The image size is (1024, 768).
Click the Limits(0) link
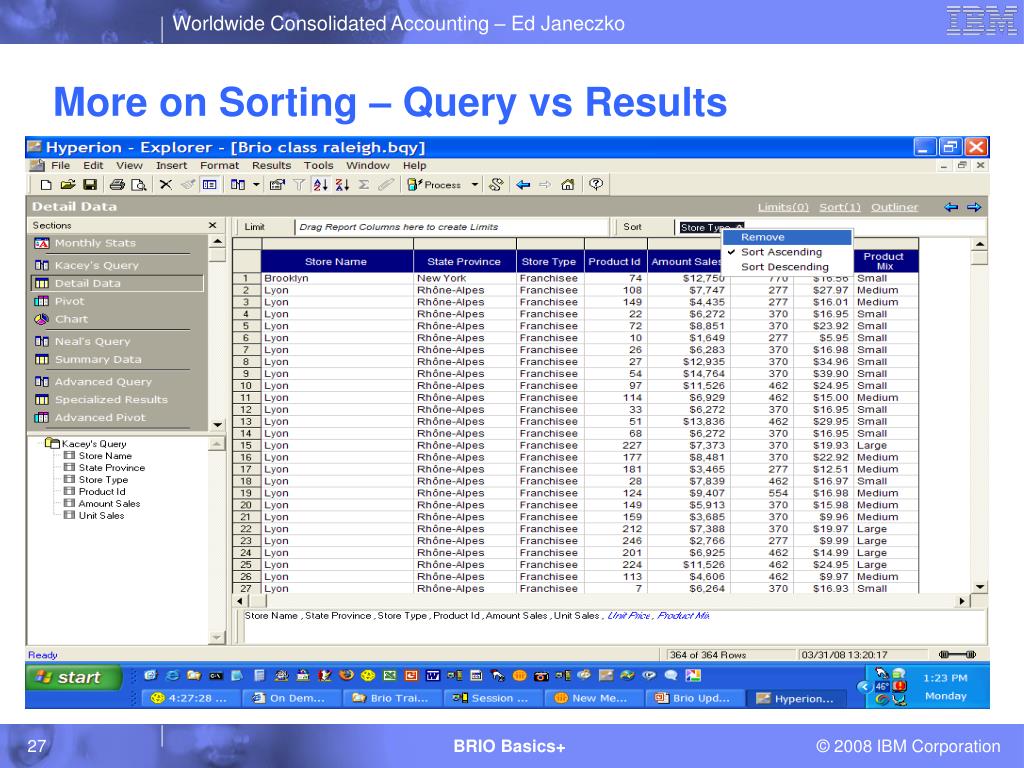[783, 207]
